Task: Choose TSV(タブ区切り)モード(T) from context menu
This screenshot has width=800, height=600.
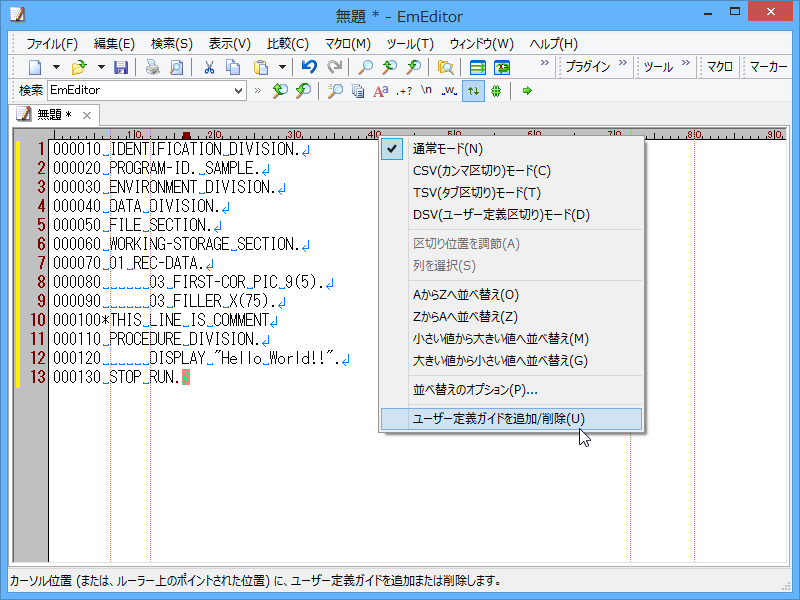Action: tap(511, 193)
